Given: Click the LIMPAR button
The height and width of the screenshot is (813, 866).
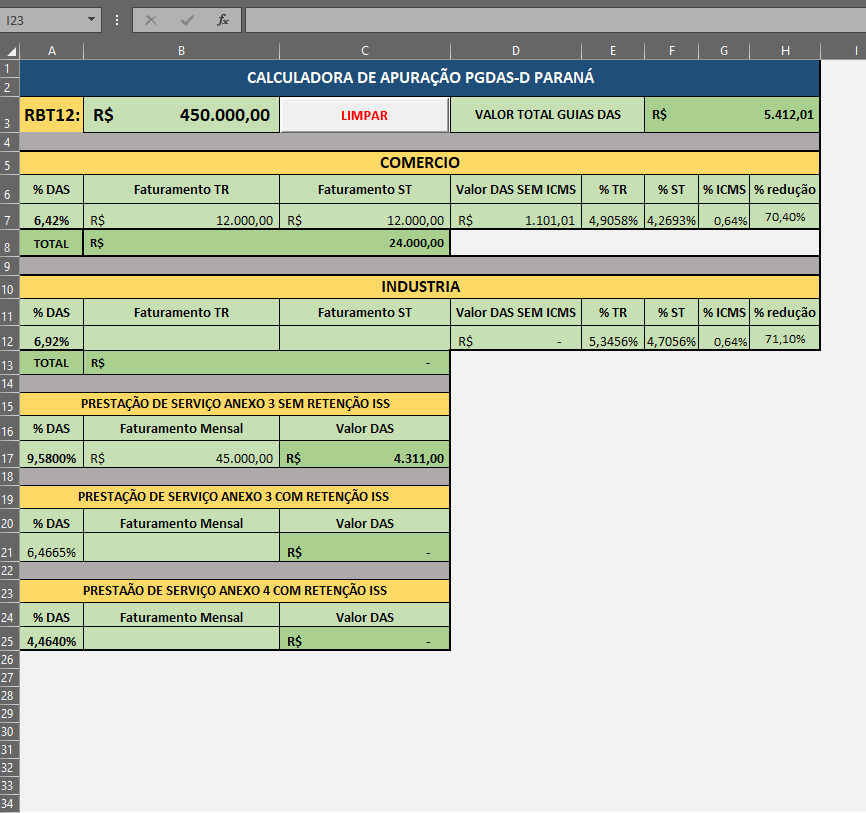Looking at the screenshot, I should (365, 115).
